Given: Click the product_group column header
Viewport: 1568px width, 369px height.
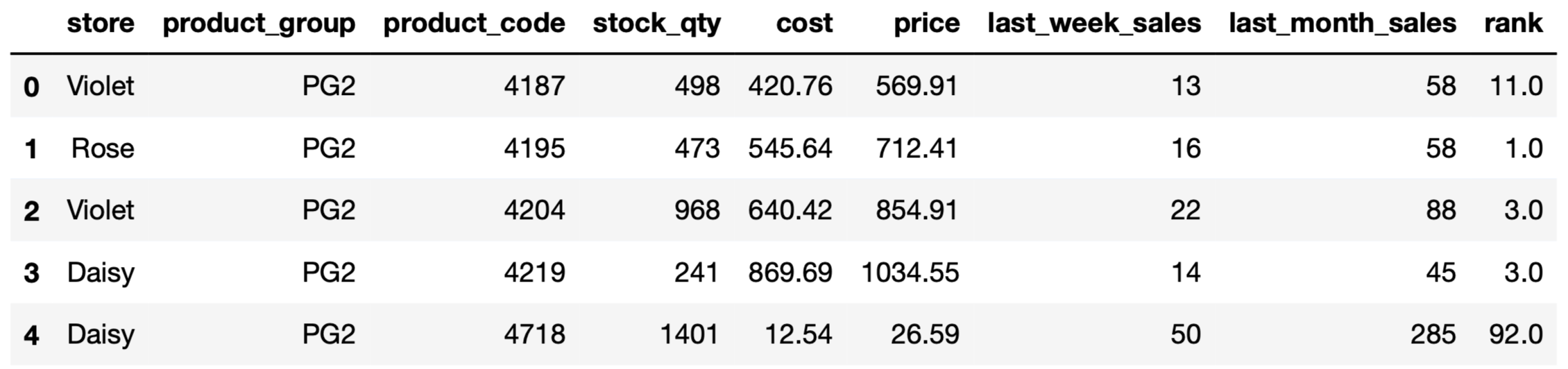Looking at the screenshot, I should click(259, 24).
